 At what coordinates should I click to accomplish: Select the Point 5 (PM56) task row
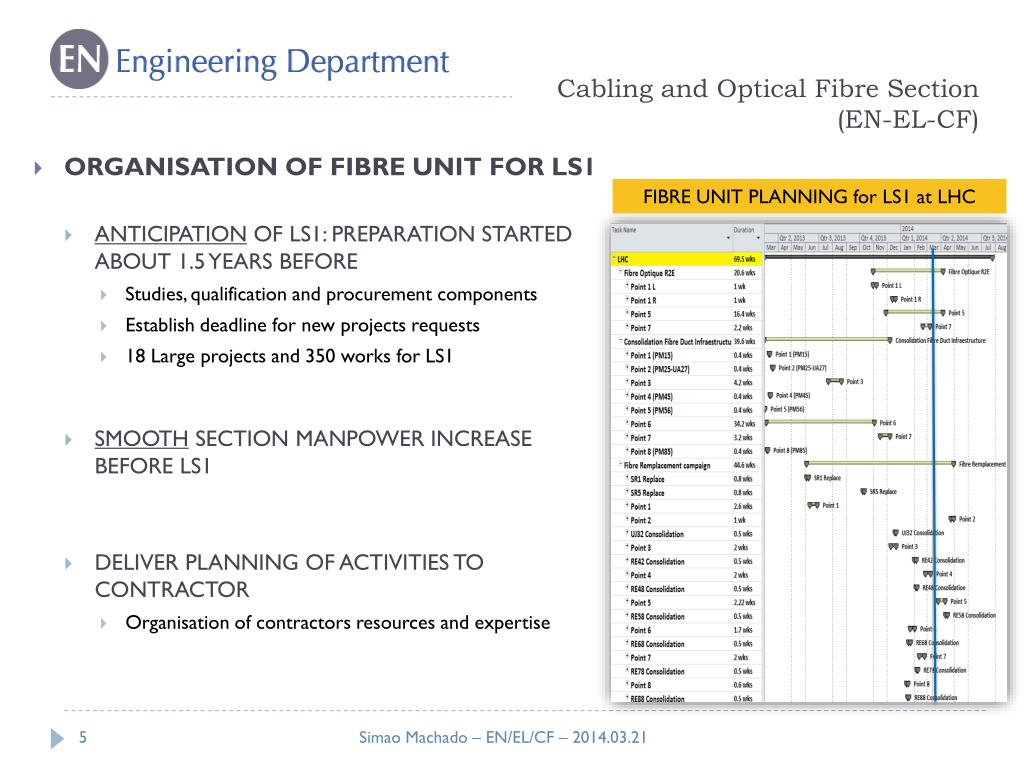[686, 410]
